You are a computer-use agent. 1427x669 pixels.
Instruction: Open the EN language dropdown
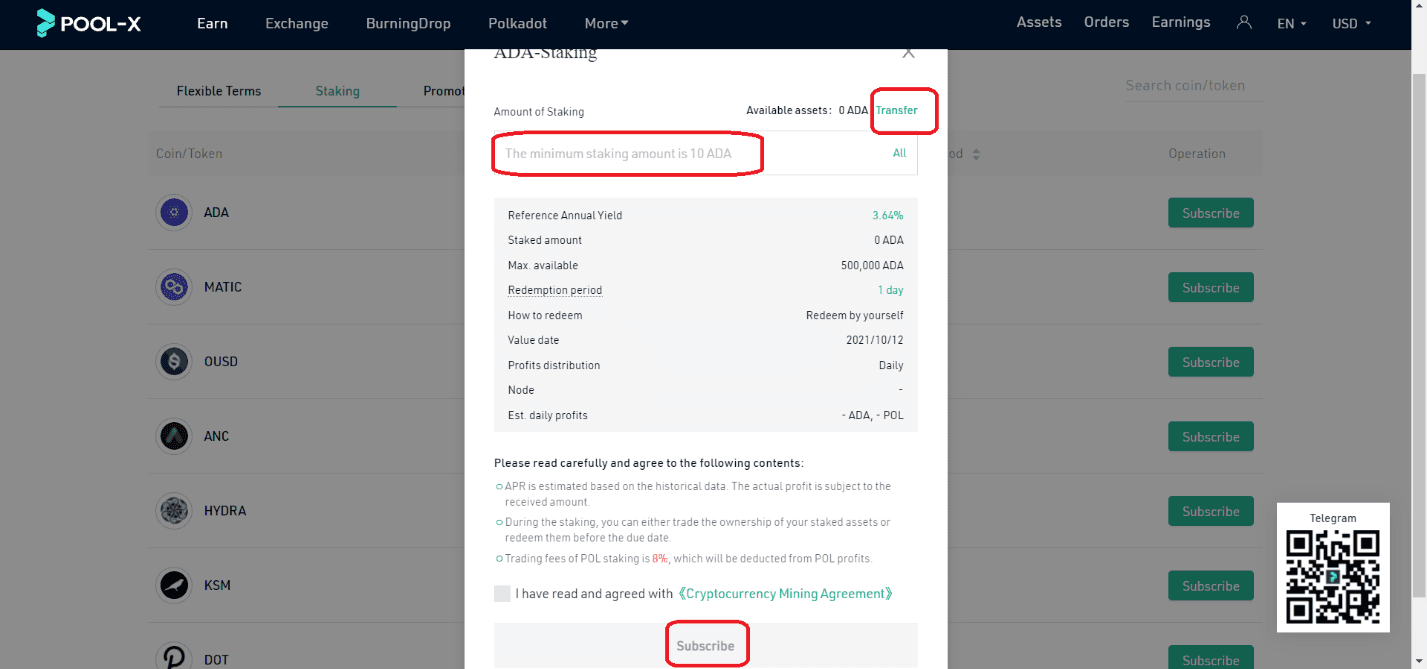pyautogui.click(x=1292, y=23)
